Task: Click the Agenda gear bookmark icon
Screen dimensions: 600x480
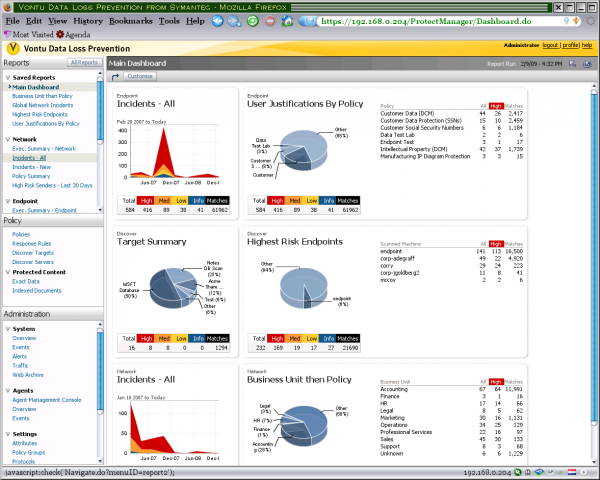Action: [x=60, y=34]
